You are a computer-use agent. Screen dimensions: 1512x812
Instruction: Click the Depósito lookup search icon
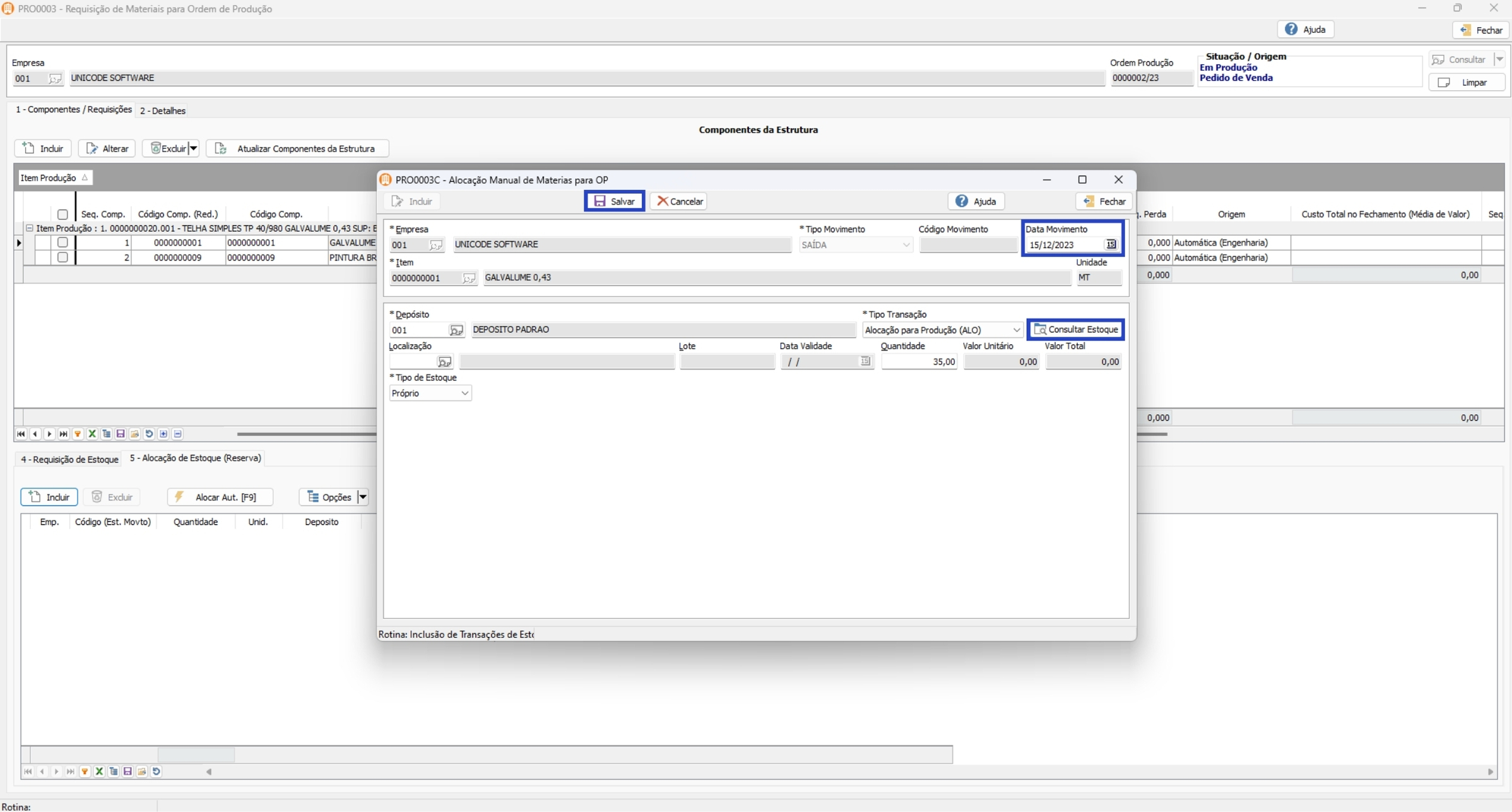pos(456,330)
